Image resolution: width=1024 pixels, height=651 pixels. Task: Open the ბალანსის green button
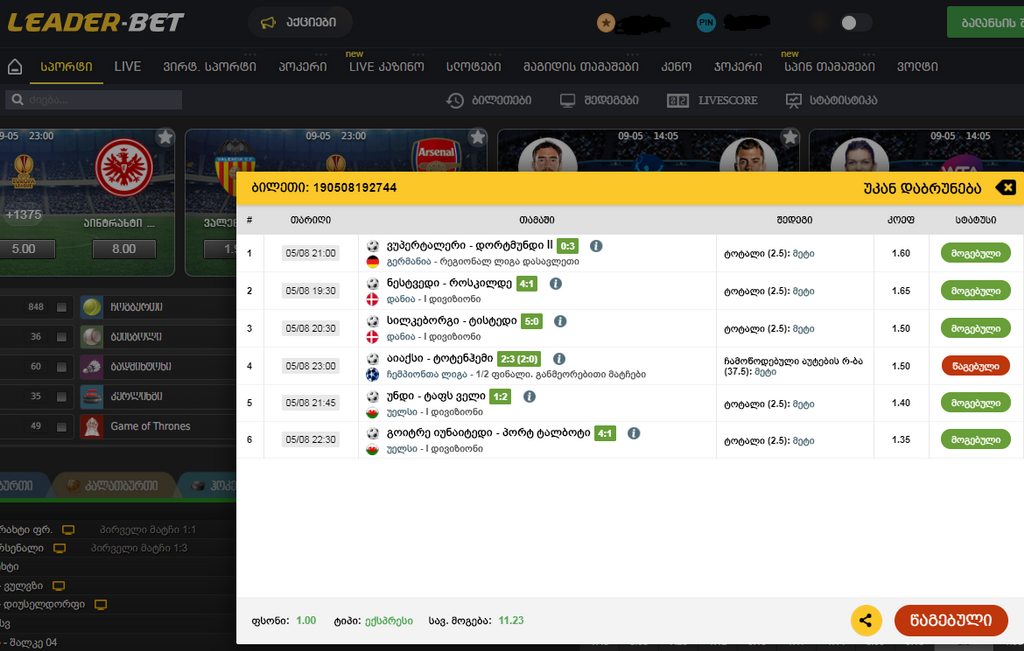tap(985, 22)
